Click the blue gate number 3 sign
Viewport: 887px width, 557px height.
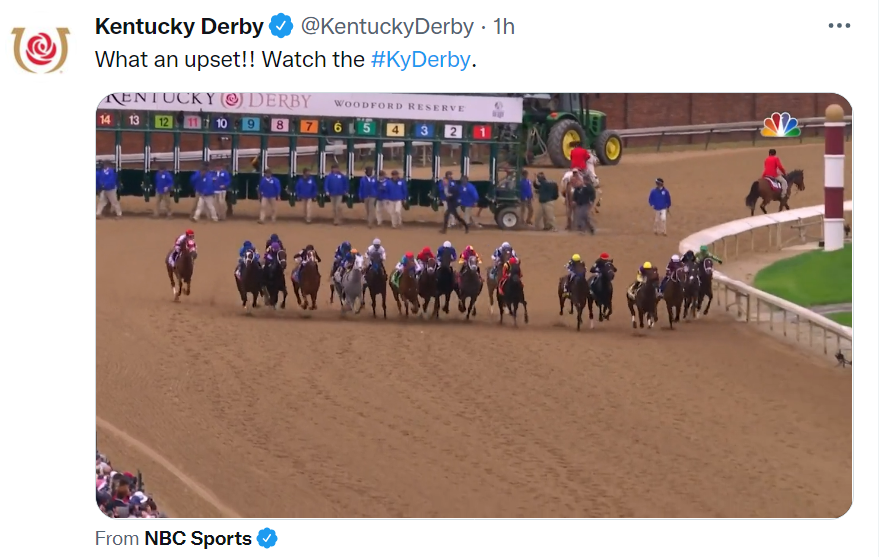[424, 131]
